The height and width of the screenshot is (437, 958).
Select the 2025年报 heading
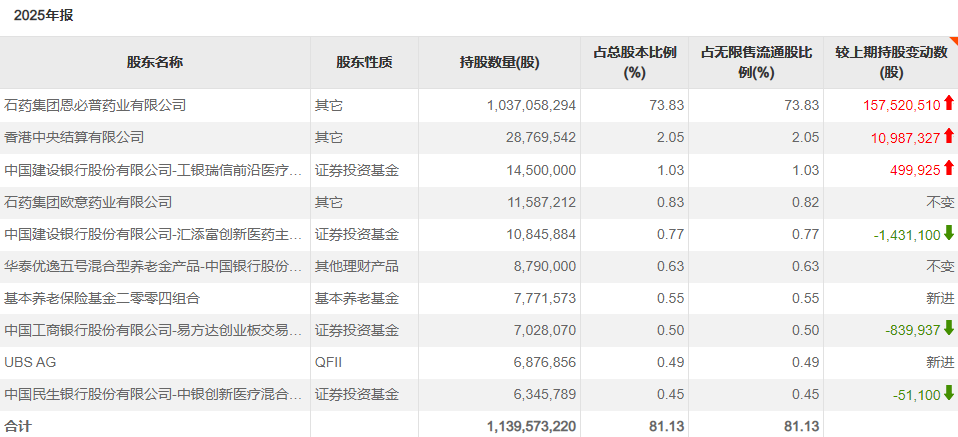(x=43, y=15)
